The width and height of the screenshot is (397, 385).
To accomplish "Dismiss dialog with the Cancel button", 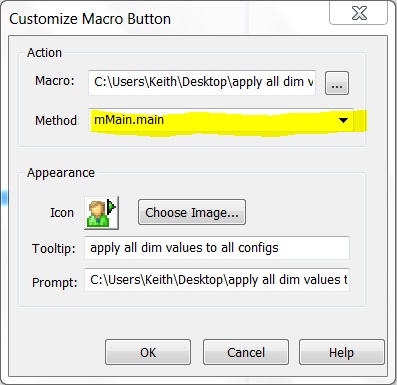I will (246, 352).
